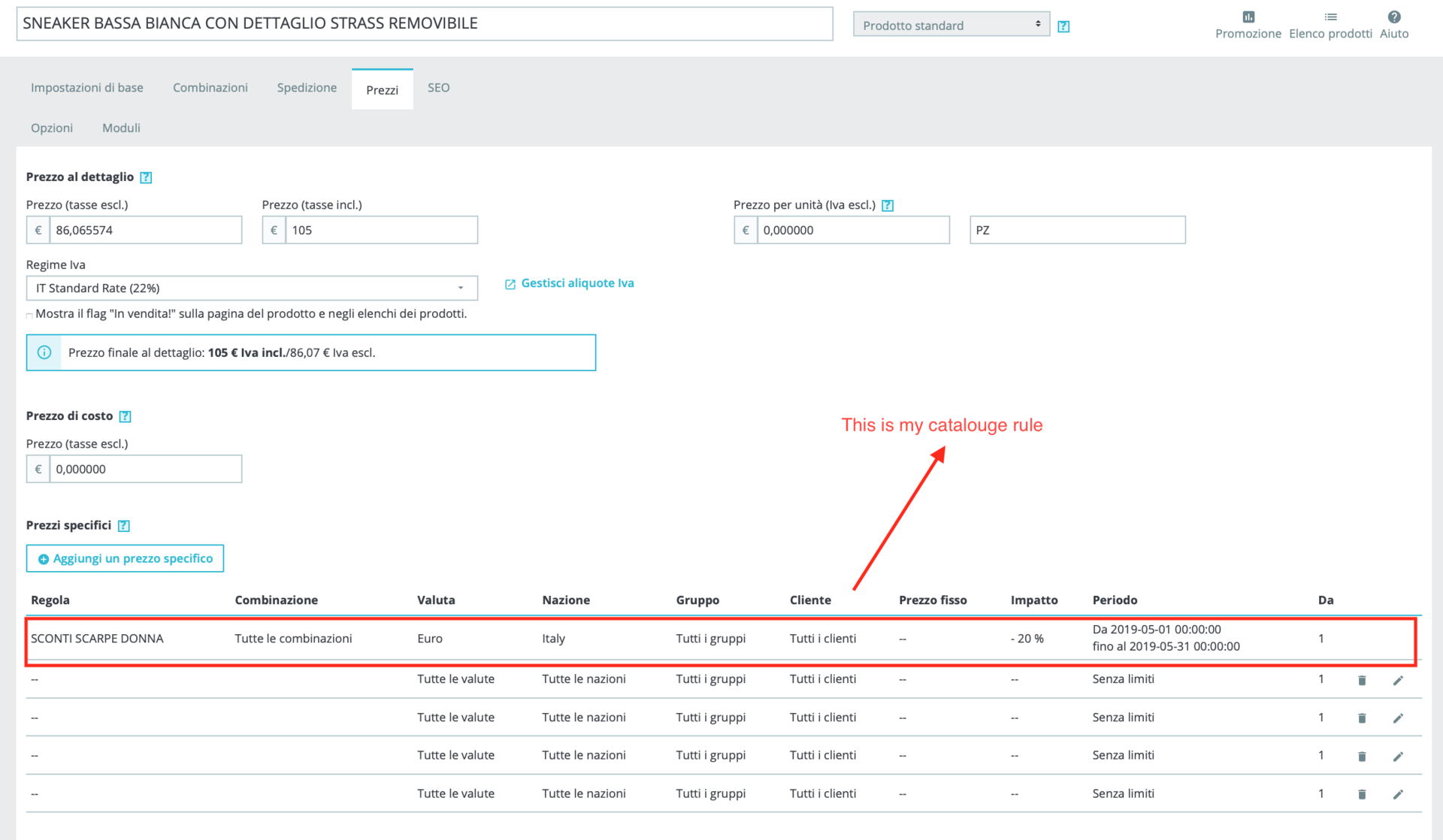The height and width of the screenshot is (840, 1443).
Task: Edit the last specific price row
Action: pyautogui.click(x=1398, y=794)
